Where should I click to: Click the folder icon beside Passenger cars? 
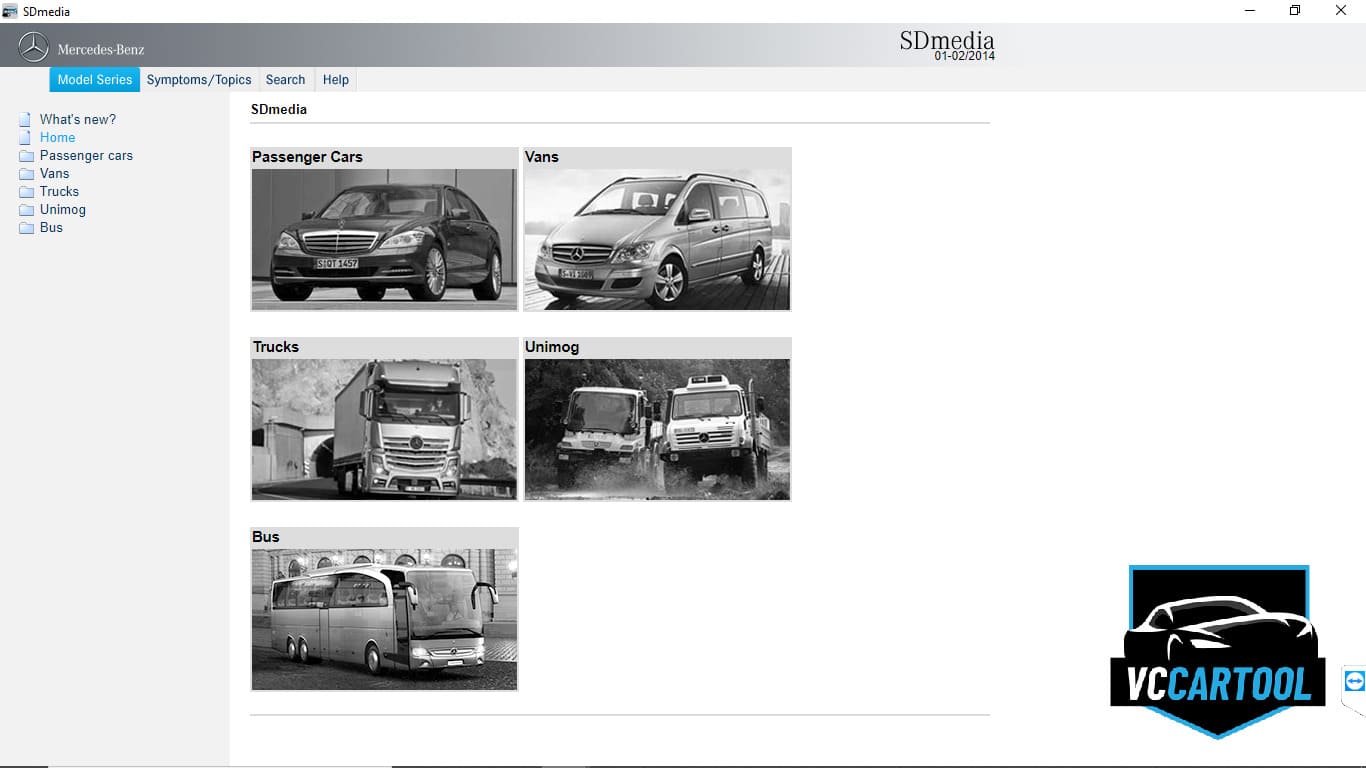pos(26,156)
